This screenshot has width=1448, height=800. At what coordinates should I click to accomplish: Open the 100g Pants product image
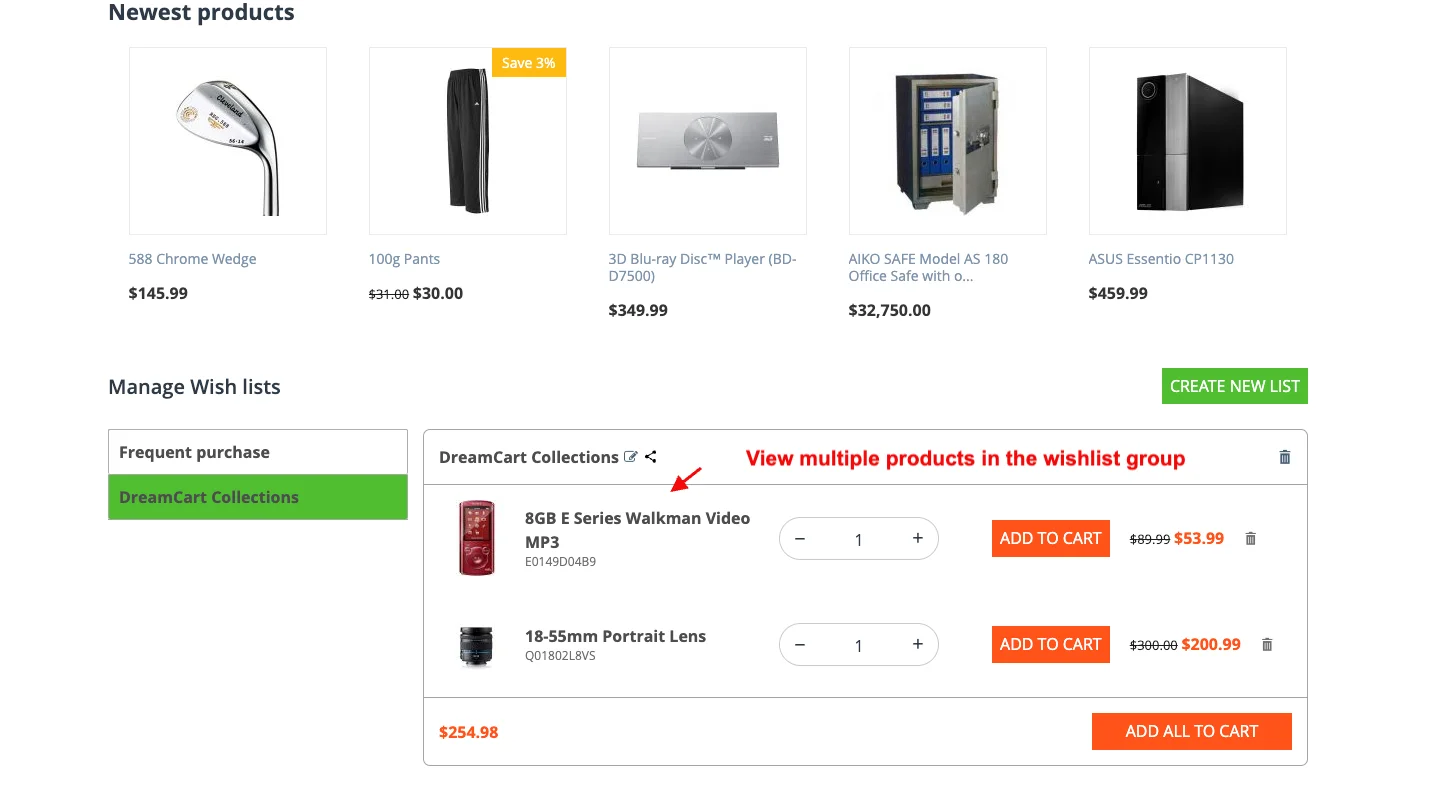tap(468, 141)
